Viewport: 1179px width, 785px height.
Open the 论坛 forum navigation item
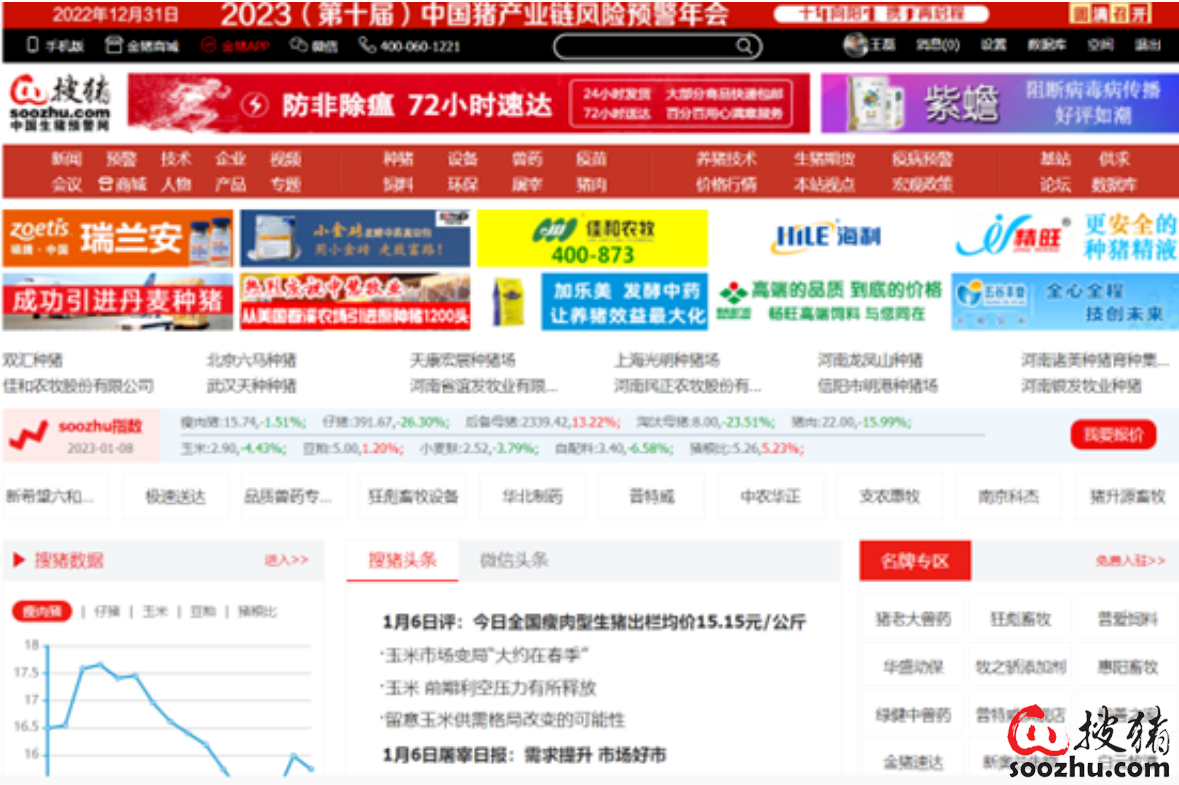[x=1055, y=184]
